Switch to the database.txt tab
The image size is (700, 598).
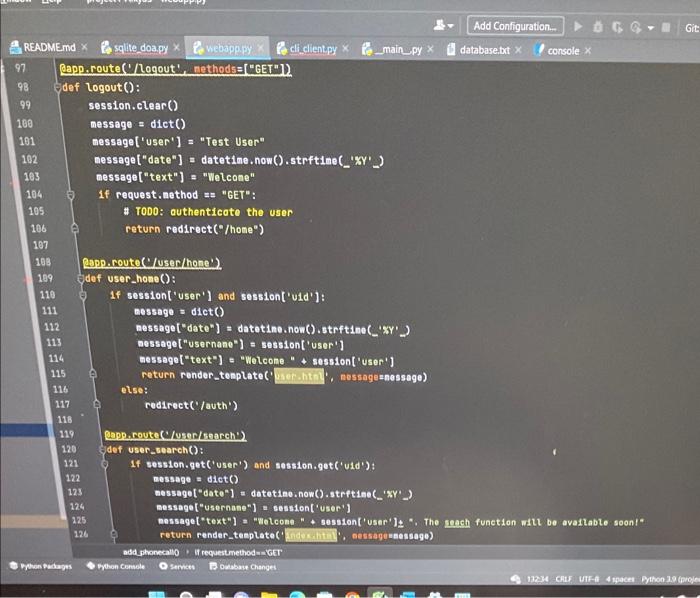coord(484,50)
